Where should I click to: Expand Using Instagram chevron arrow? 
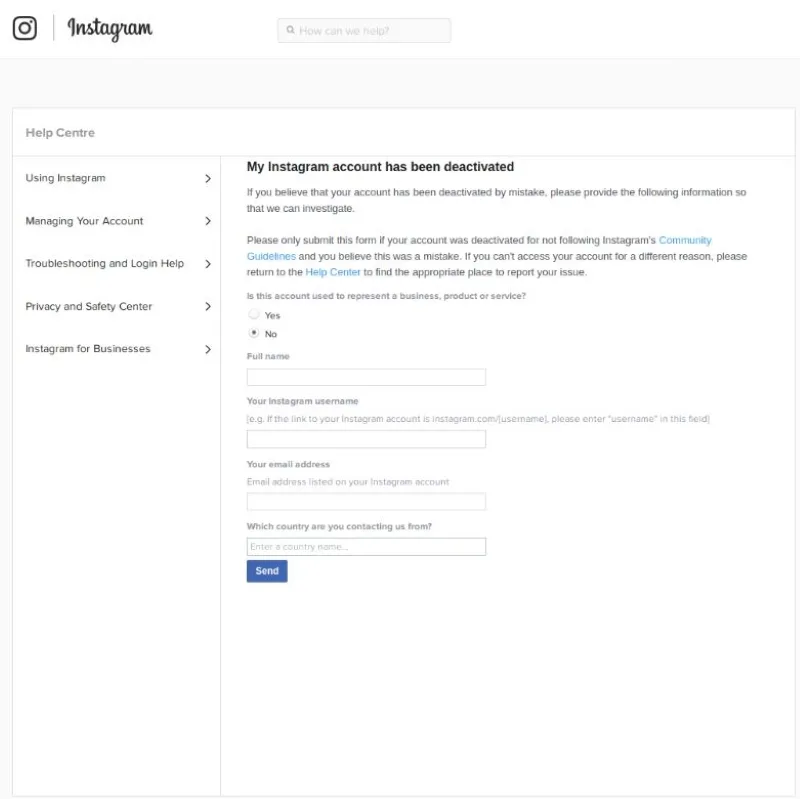[x=208, y=179]
